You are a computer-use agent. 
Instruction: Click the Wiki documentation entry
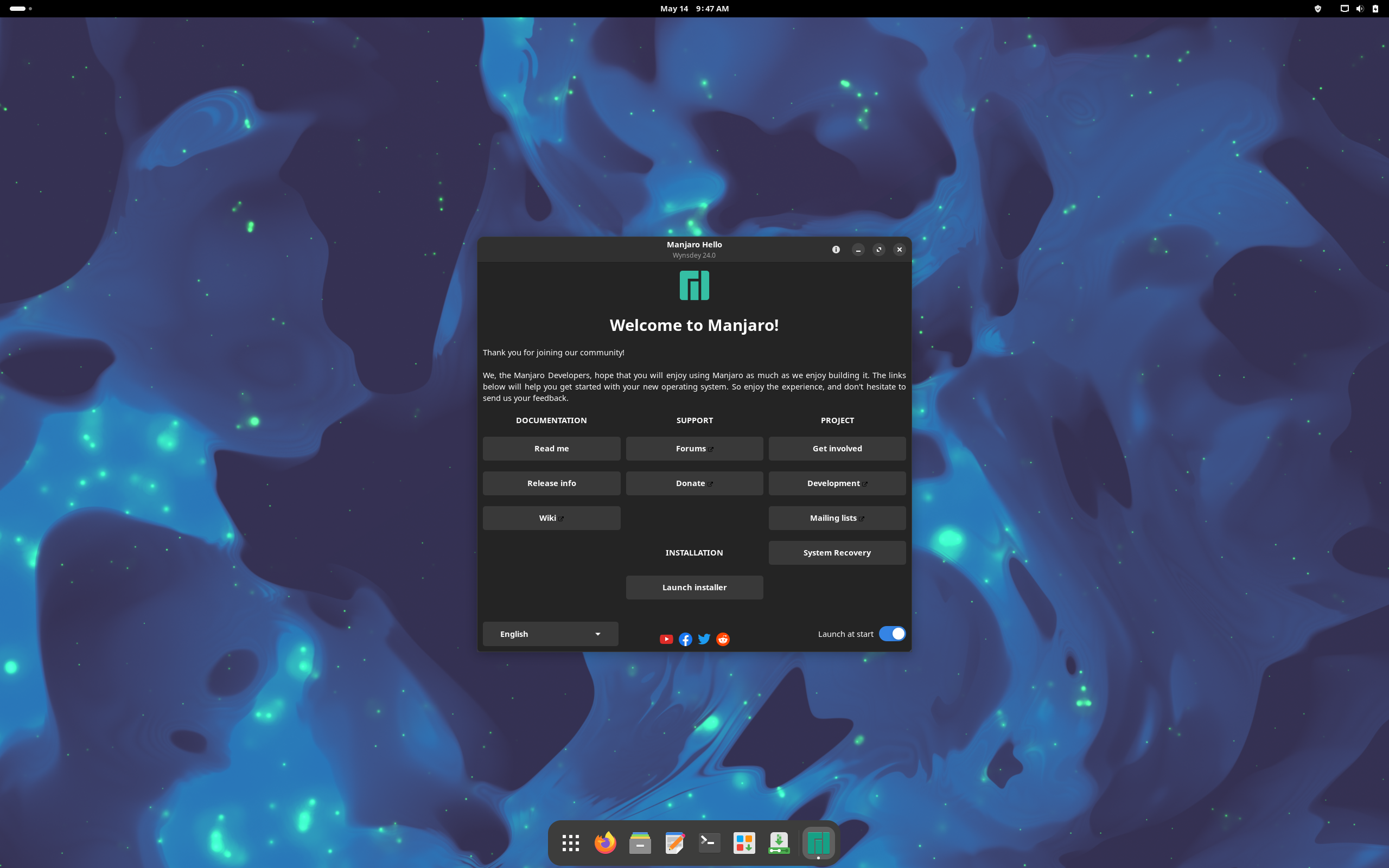551,517
